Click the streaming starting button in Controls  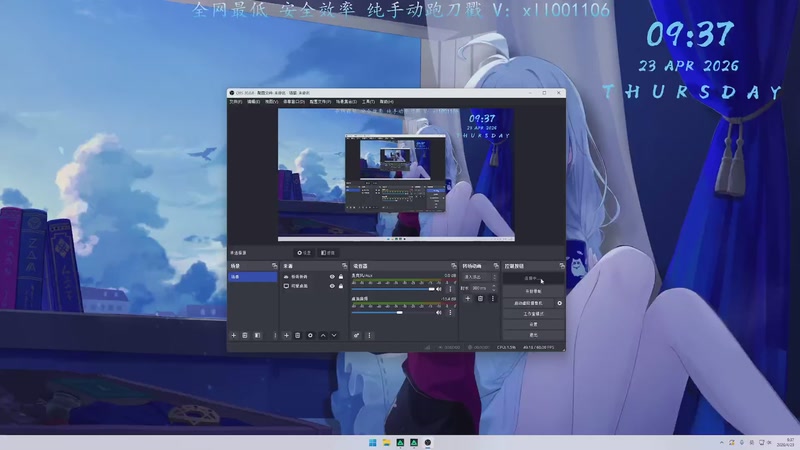pyautogui.click(x=533, y=278)
